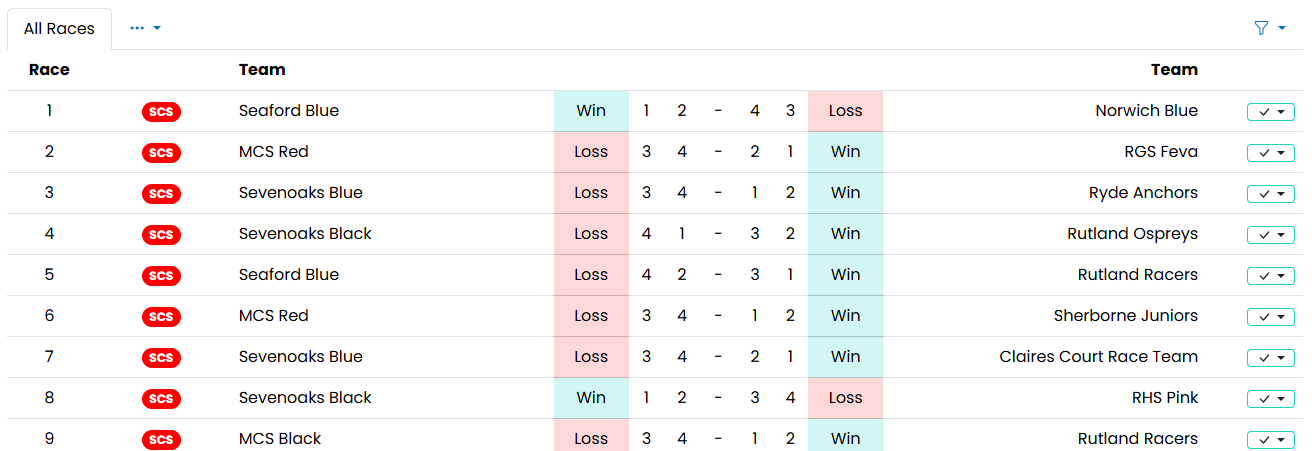
Task: Click Sherborne Juniors team name
Action: coord(1125,316)
